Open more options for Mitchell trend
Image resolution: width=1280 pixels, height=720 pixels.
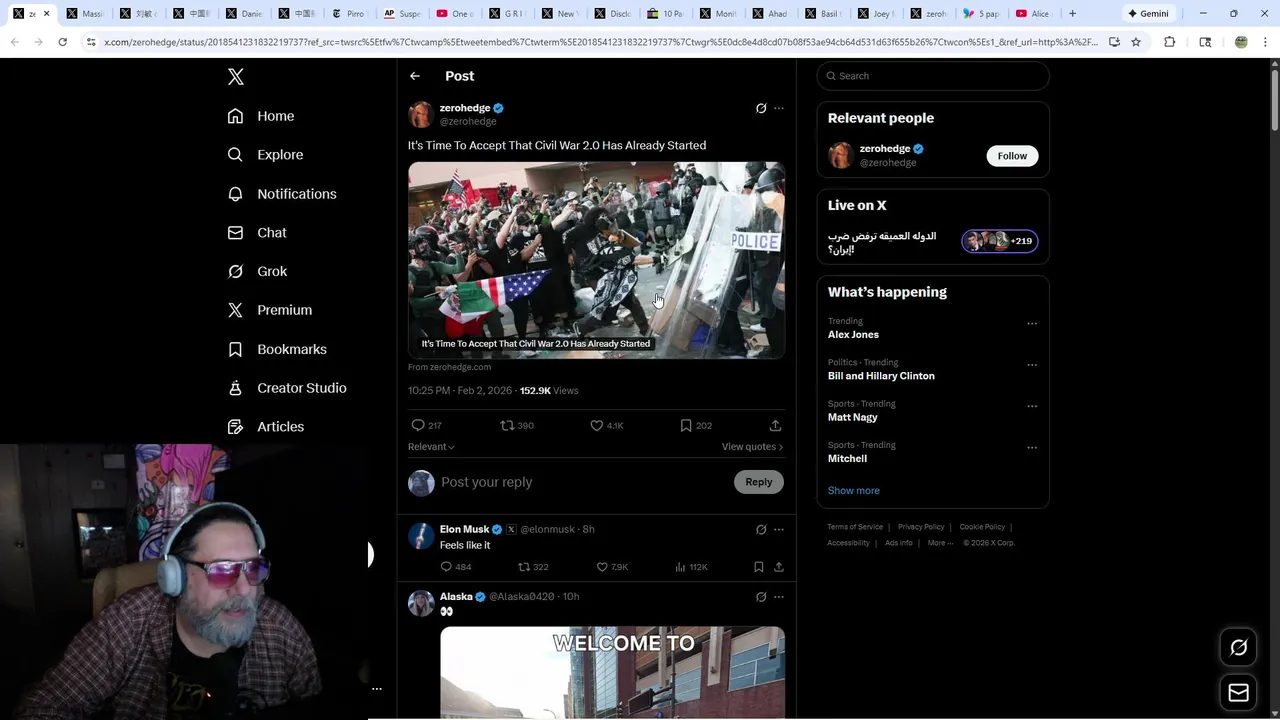[1032, 447]
